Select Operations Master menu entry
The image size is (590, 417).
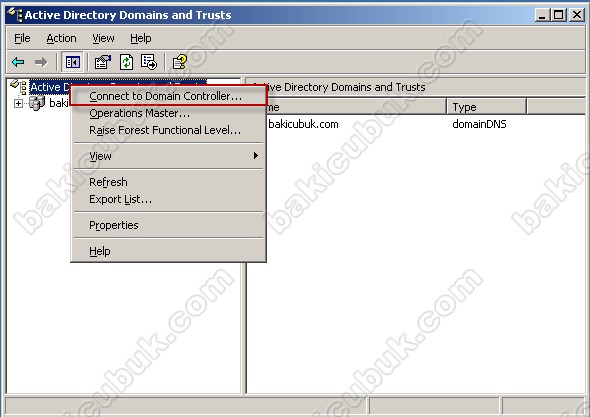(x=140, y=113)
